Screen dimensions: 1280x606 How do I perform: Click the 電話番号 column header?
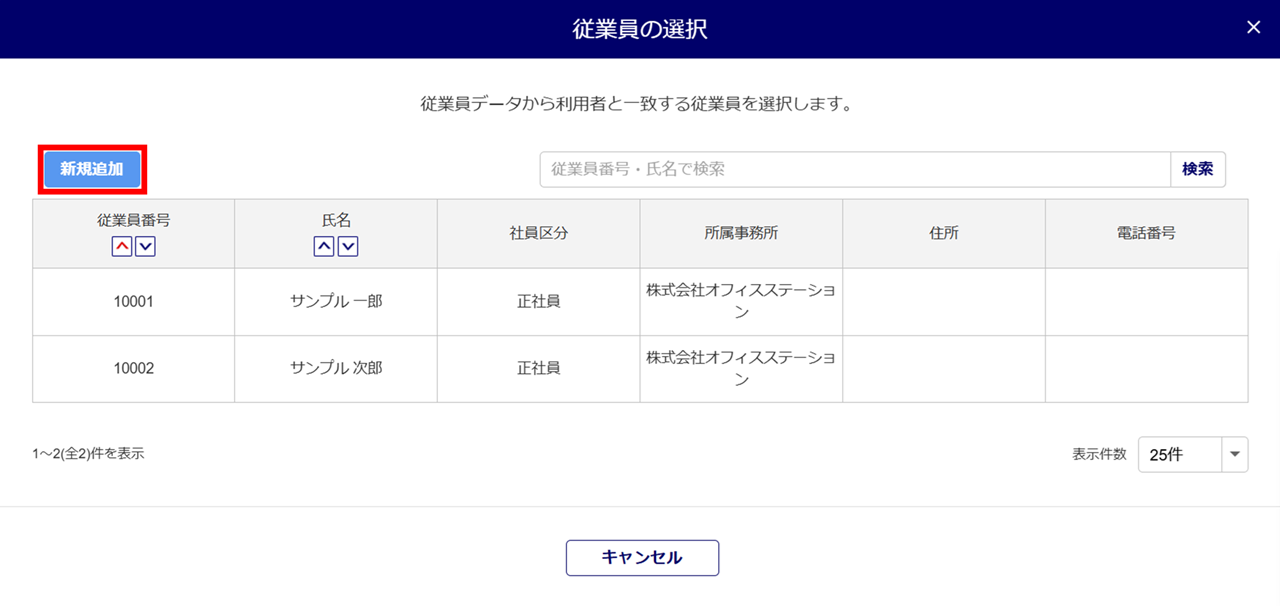[1146, 233]
